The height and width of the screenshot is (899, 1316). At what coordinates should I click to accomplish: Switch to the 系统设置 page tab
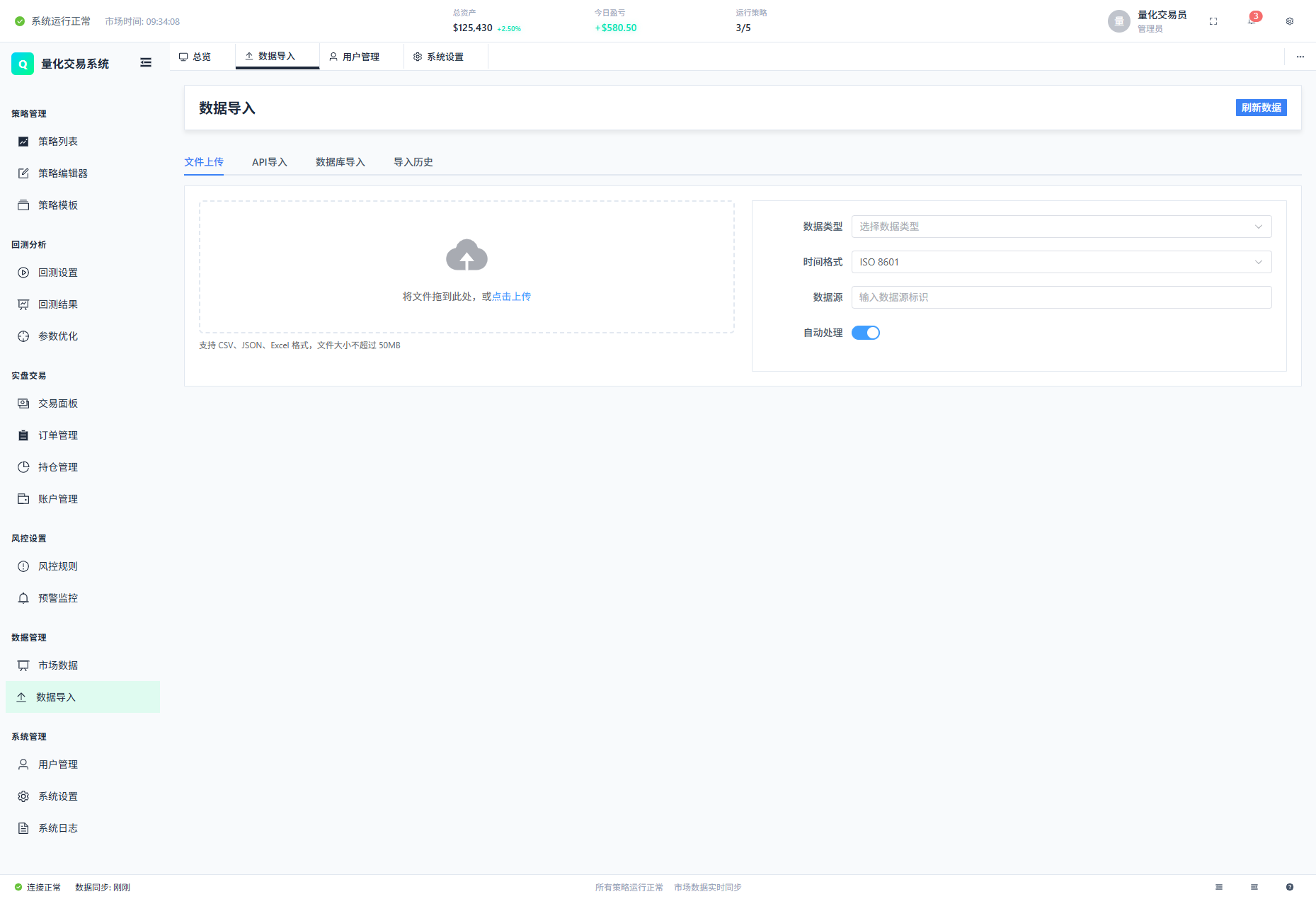[x=446, y=57]
